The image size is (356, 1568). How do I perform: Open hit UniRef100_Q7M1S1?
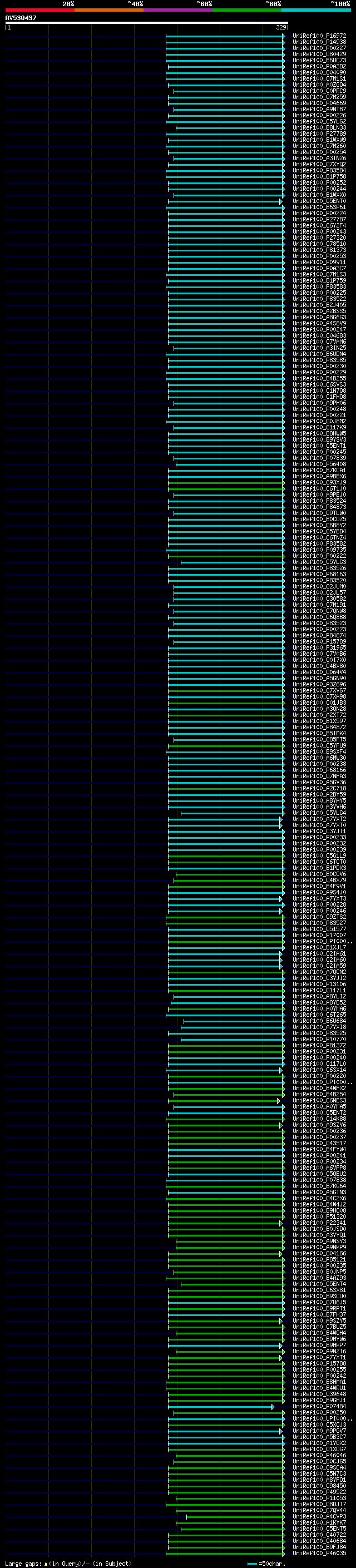tap(319, 78)
